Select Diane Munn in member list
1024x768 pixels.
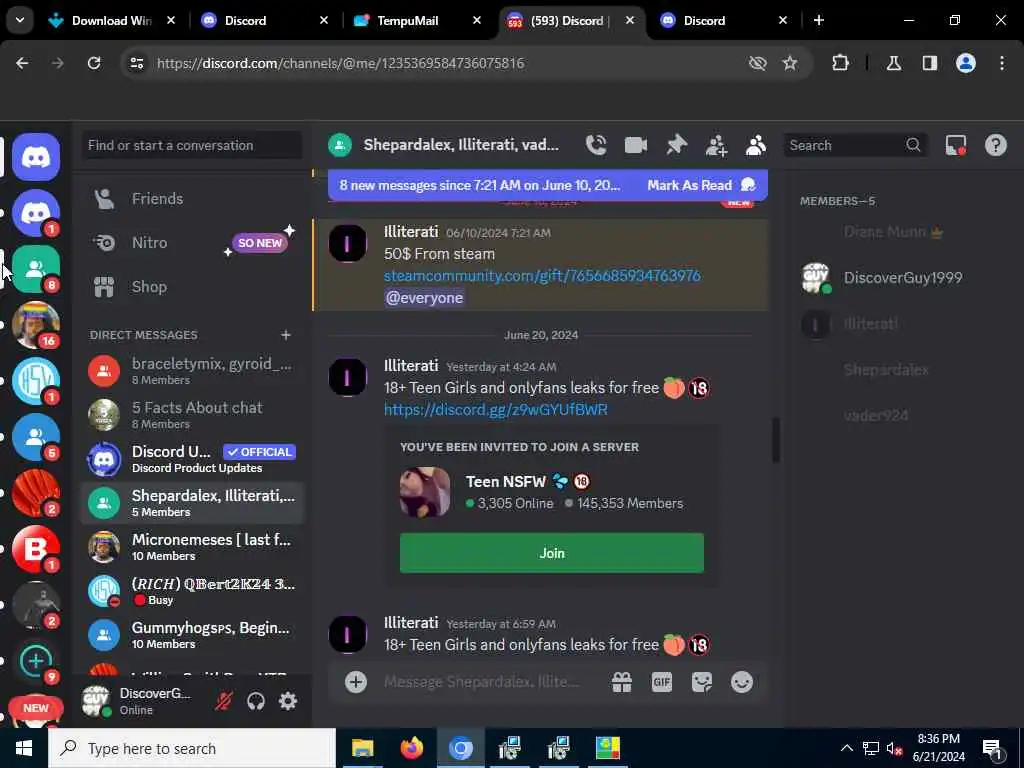pos(903,232)
